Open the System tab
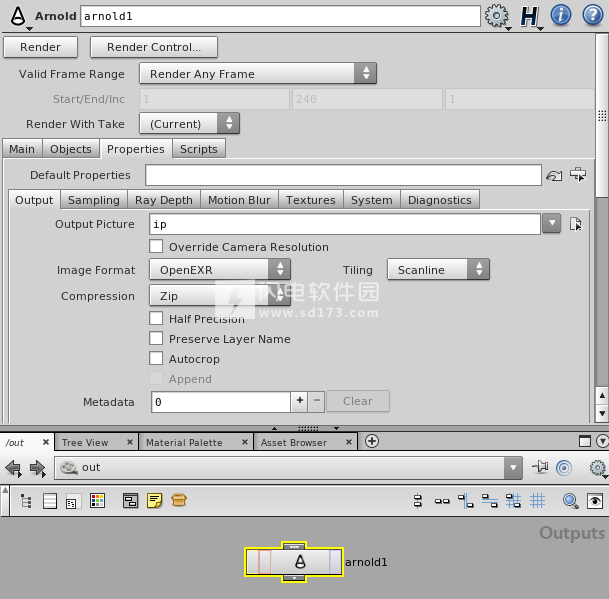 pyautogui.click(x=372, y=200)
